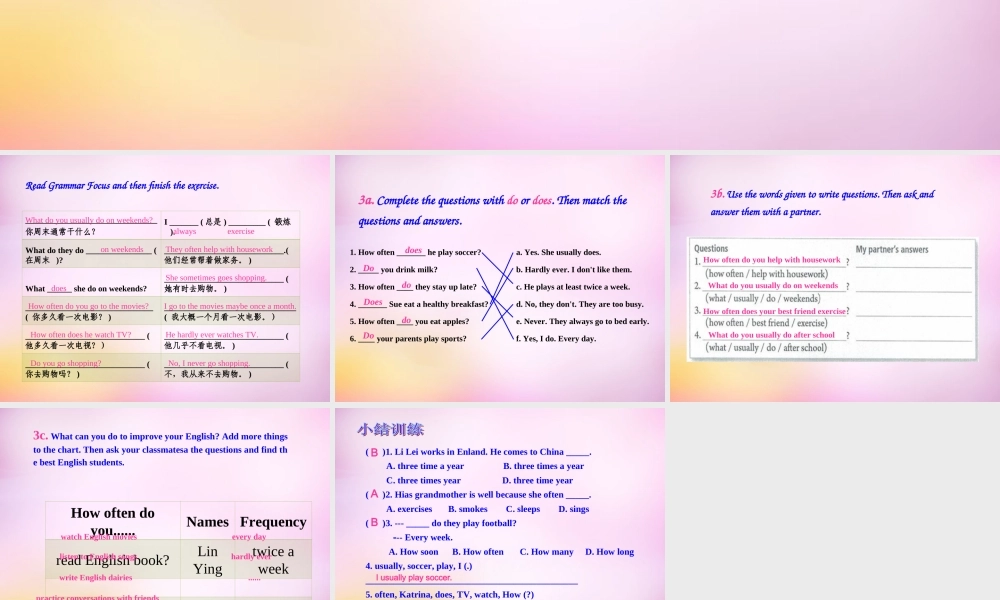Open the Grammar Focus exercise slide

click(x=165, y=278)
